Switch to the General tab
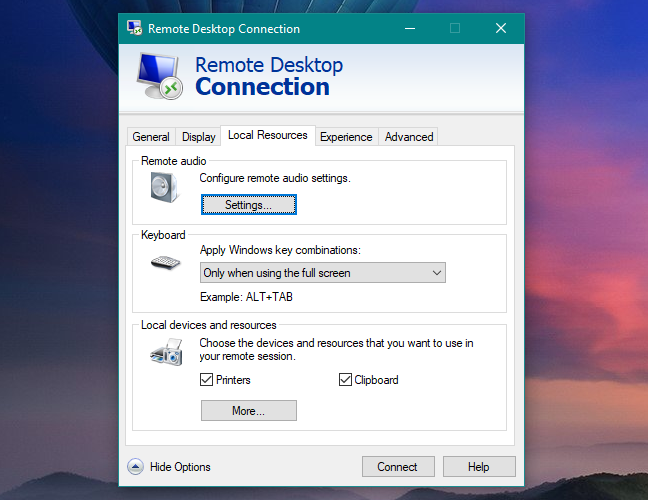This screenshot has width=648, height=500. 151,137
